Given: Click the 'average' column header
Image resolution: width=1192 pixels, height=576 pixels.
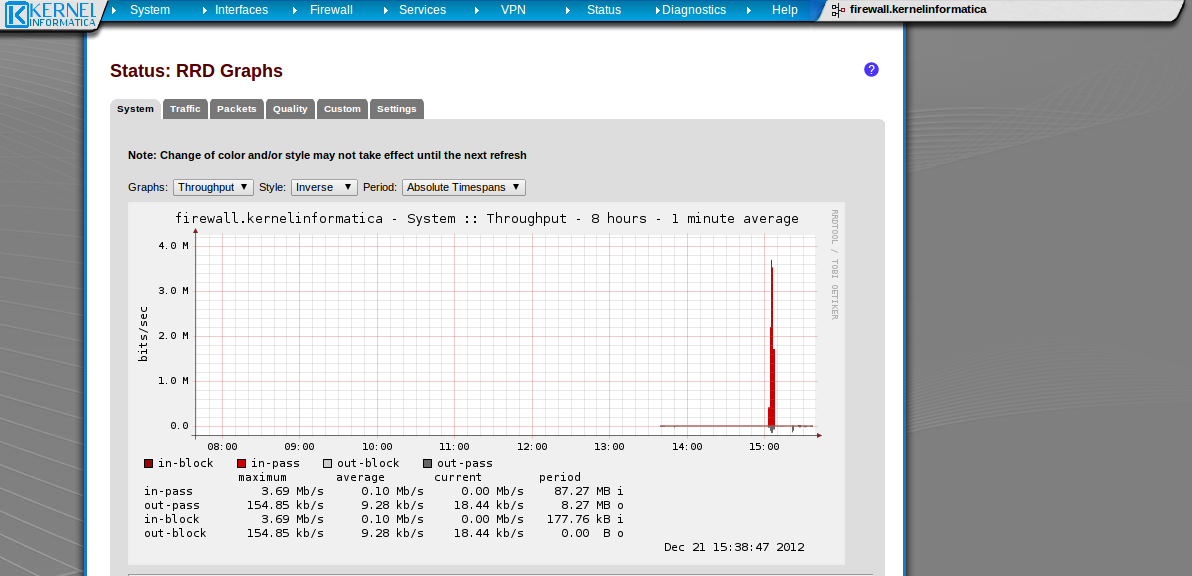Looking at the screenshot, I should [x=360, y=477].
